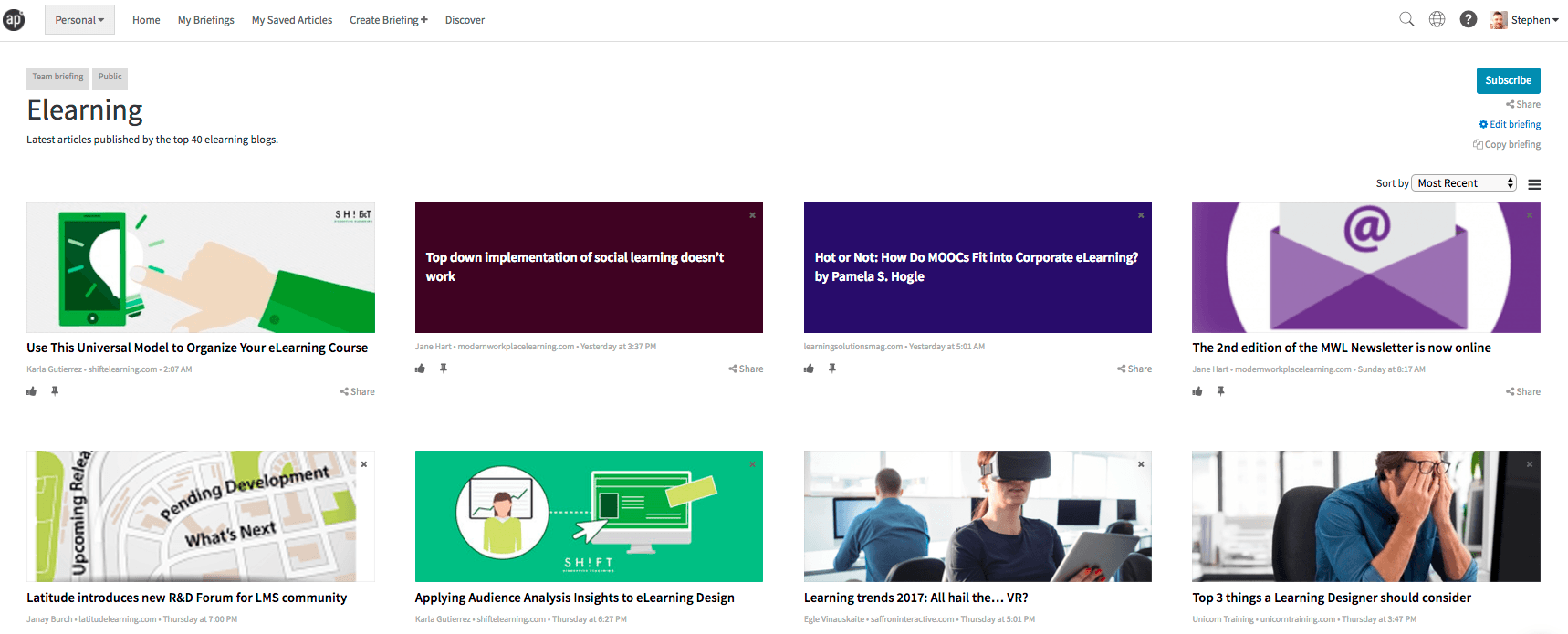Open Applying Audience Analysis Insights title
This screenshot has width=1568, height=634.
(x=574, y=598)
